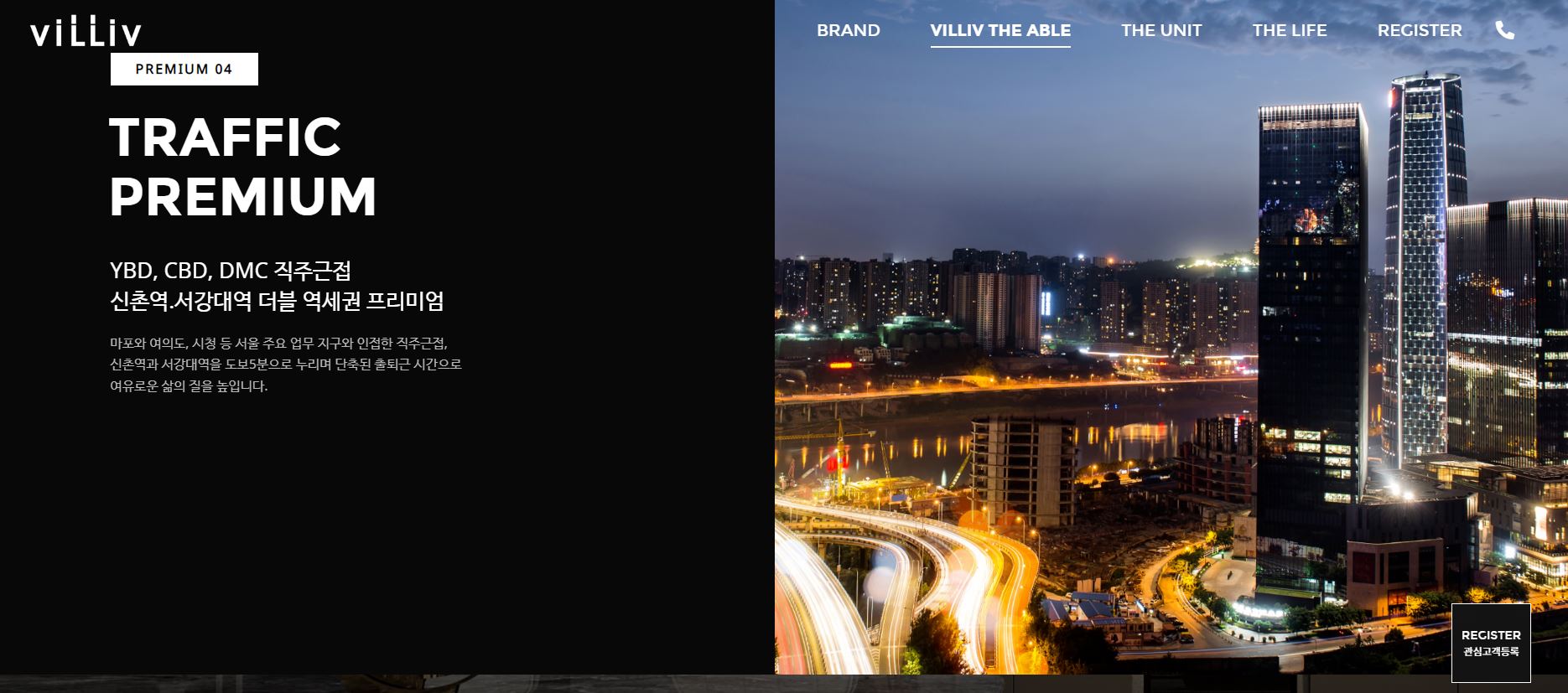
Task: Click the word TRAFFIC in the heading
Action: [226, 137]
